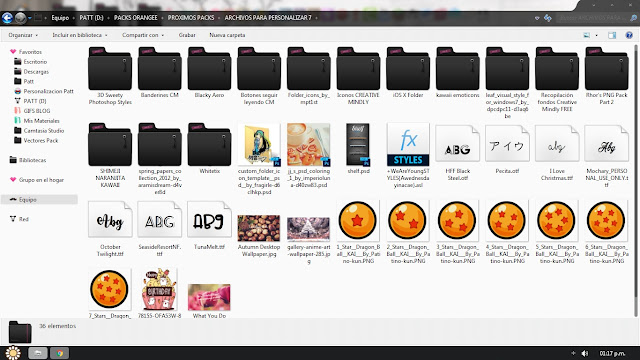Click the search field in Explorer
The image size is (640, 360).
[x=593, y=18]
